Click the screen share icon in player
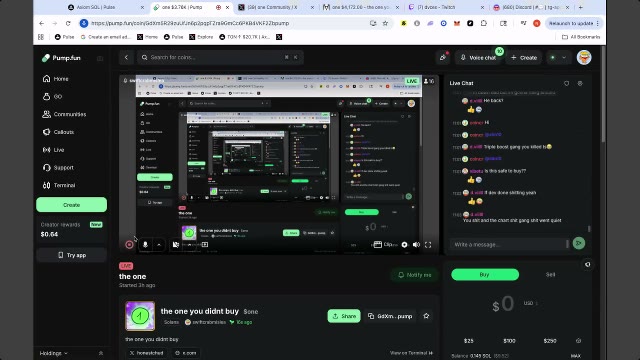This screenshot has height=360, width=640. point(204,244)
